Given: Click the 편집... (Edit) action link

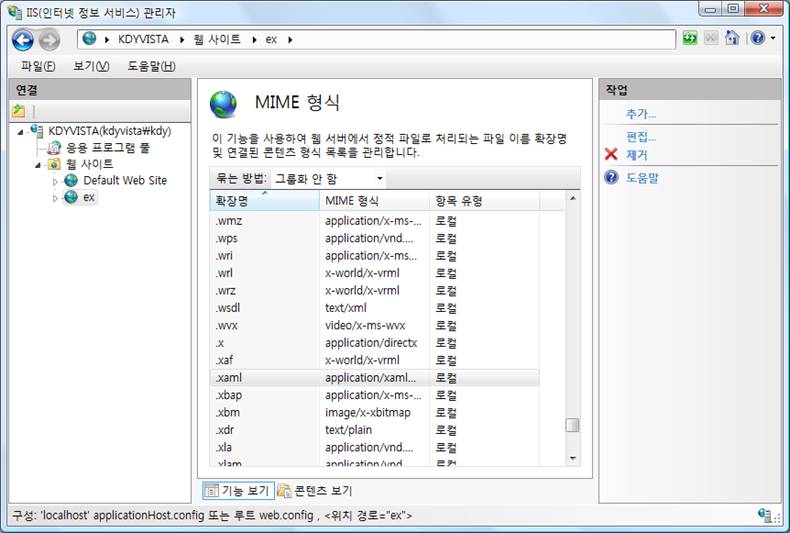Looking at the screenshot, I should coord(640,137).
